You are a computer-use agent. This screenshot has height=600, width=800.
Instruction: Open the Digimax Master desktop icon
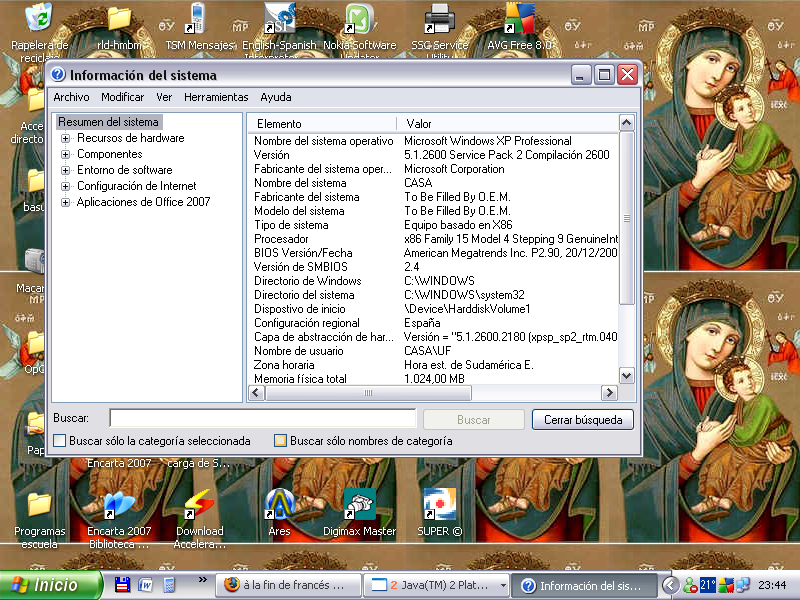pos(359,505)
